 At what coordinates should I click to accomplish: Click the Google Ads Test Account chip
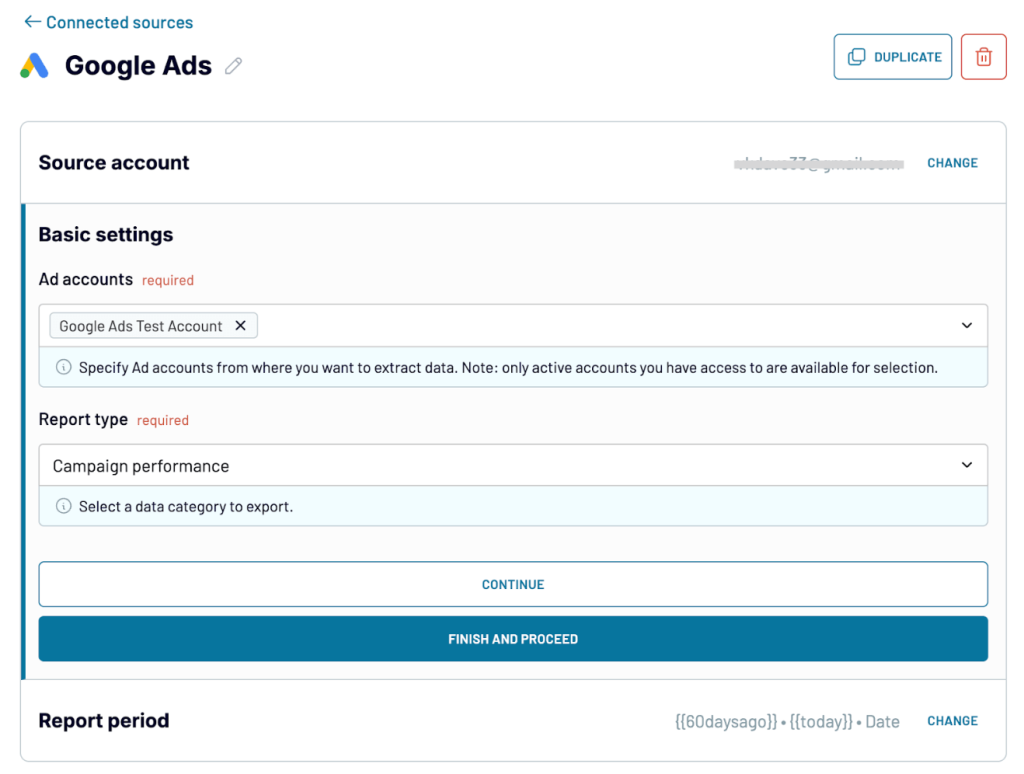point(153,325)
